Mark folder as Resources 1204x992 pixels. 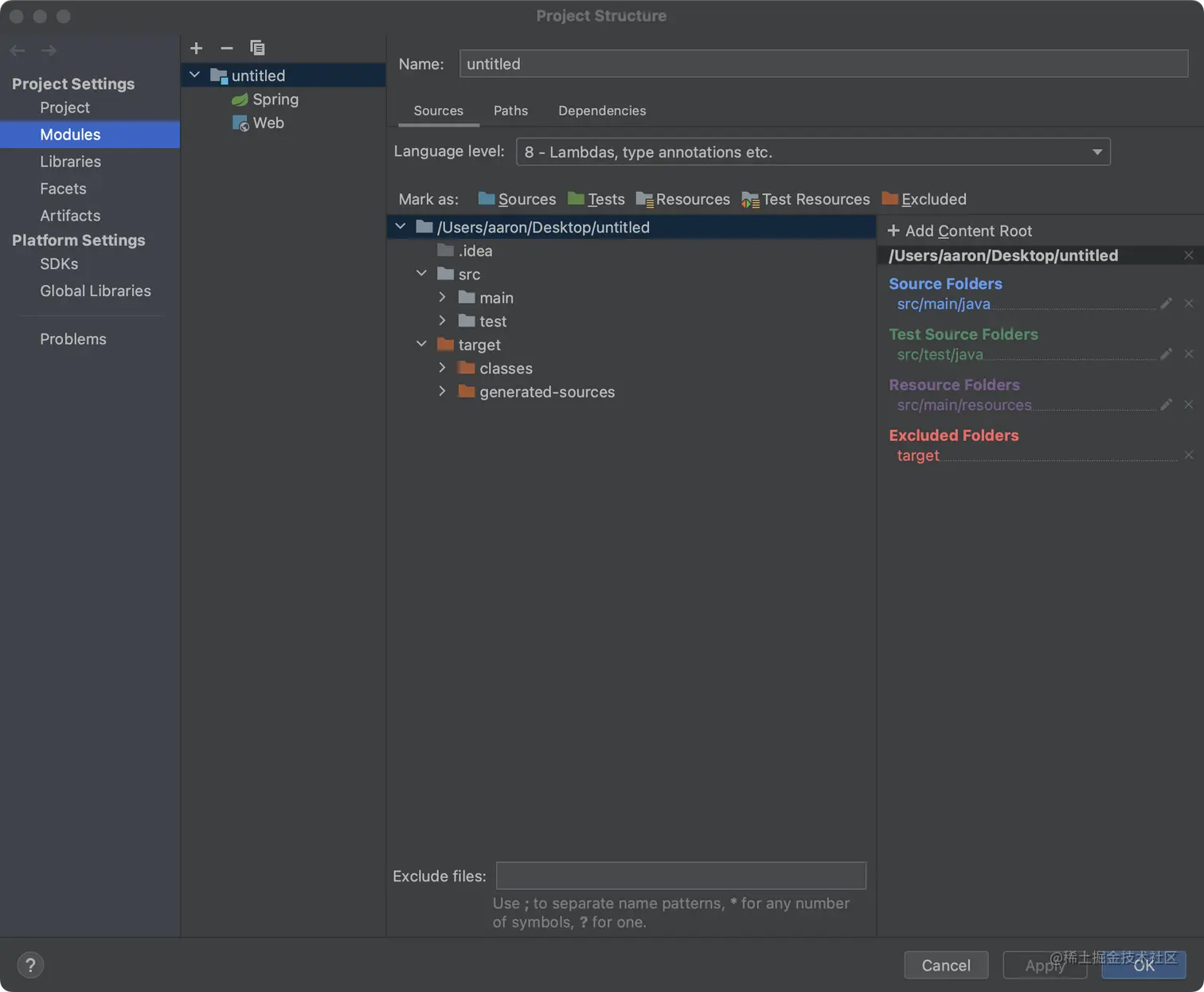[x=683, y=199]
